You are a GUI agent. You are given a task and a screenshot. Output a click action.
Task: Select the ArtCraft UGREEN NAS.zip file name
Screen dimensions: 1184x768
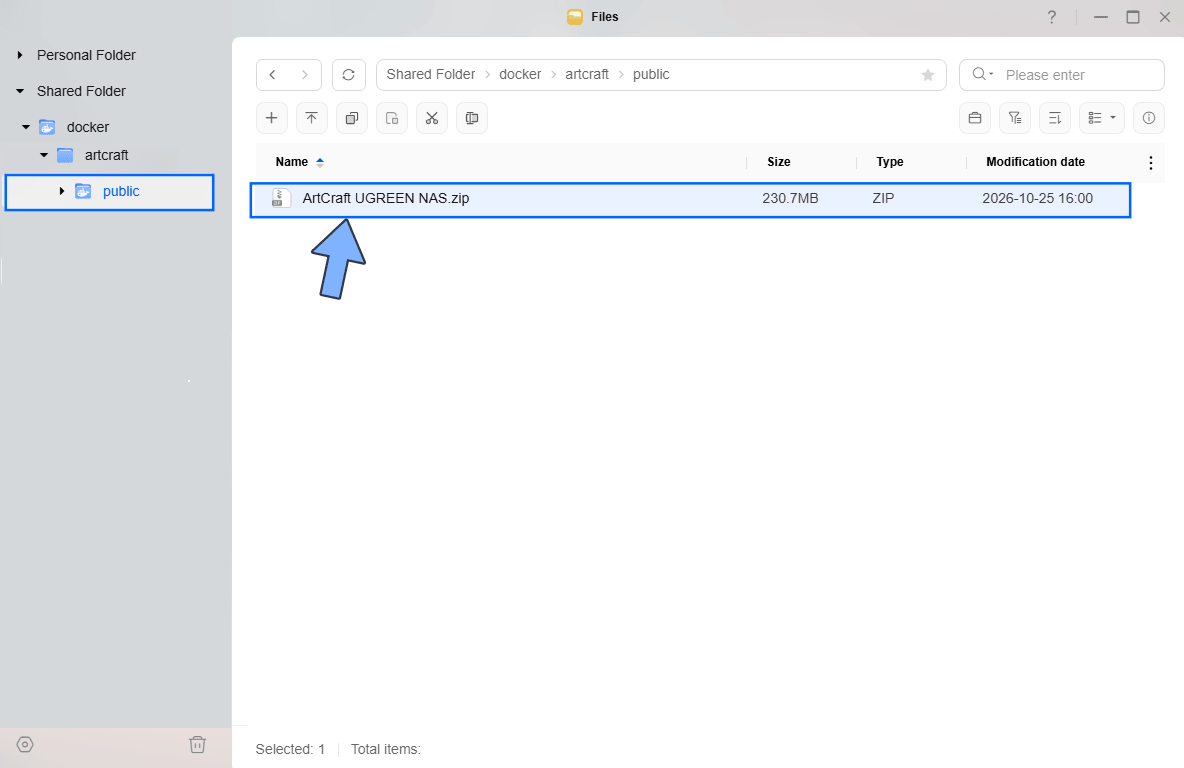pyautogui.click(x=386, y=199)
